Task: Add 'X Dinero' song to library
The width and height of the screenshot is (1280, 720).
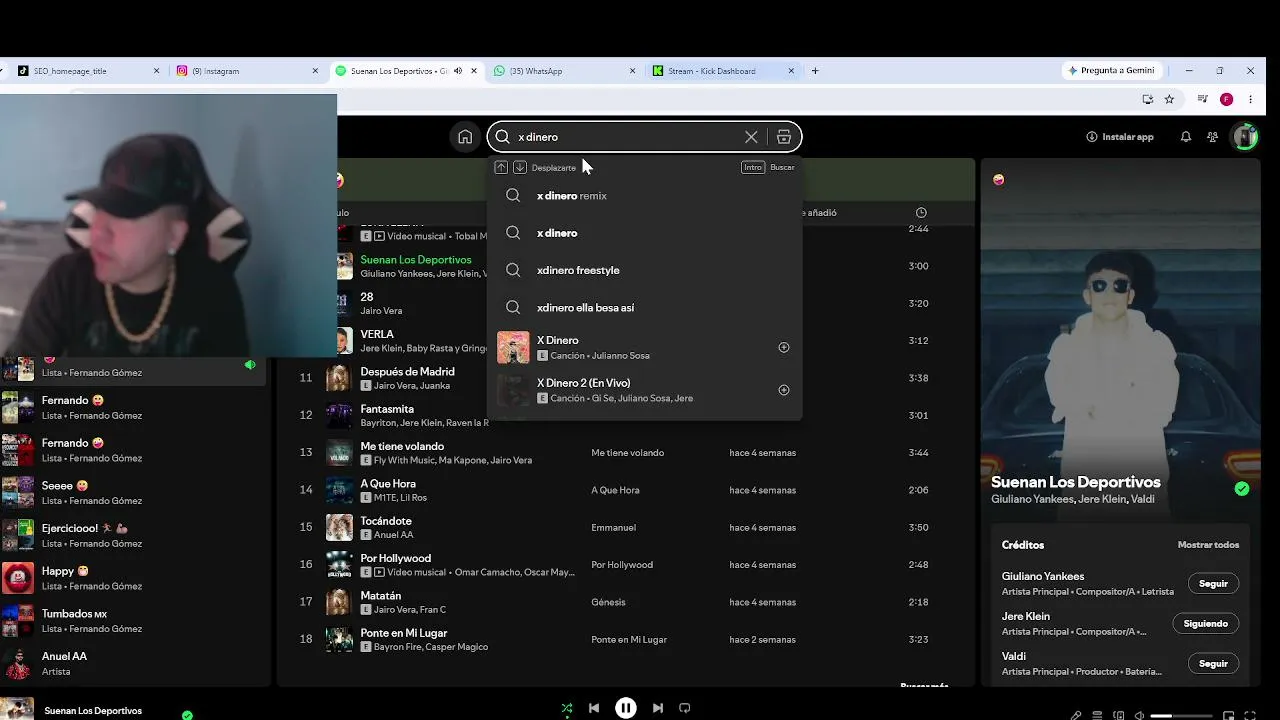Action: click(784, 347)
